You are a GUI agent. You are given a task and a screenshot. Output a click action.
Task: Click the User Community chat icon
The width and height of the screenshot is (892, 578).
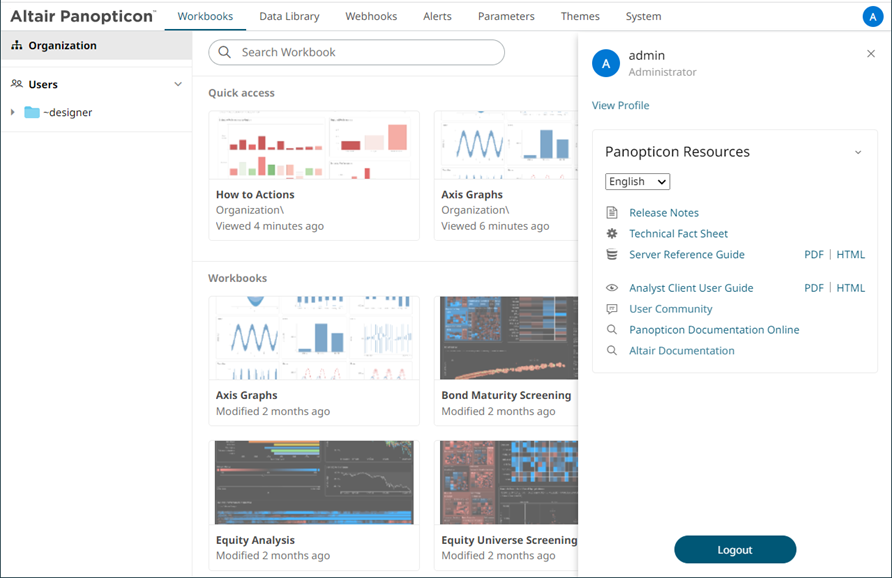(612, 309)
